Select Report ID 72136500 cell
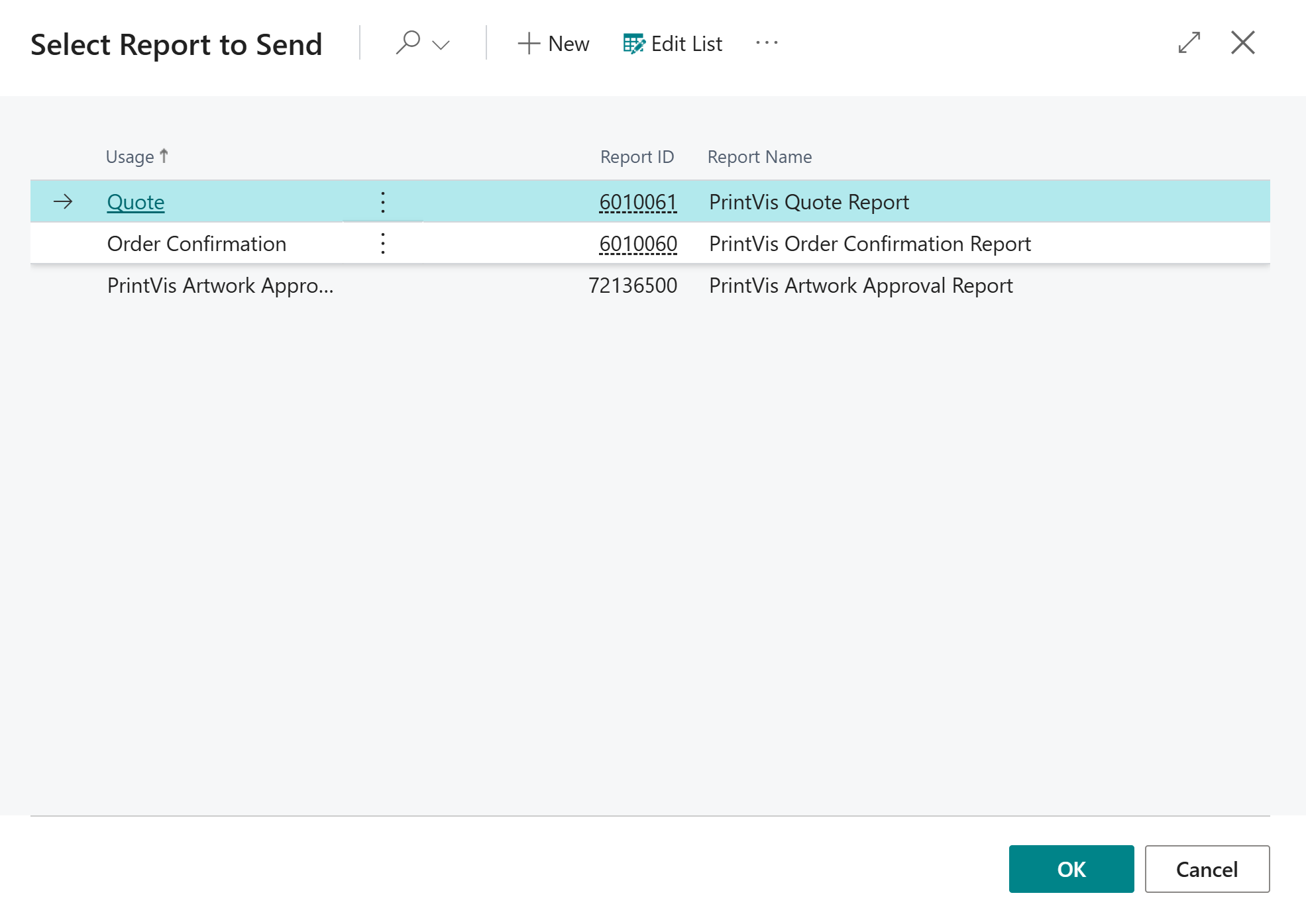The width and height of the screenshot is (1306, 924). pyautogui.click(x=633, y=285)
